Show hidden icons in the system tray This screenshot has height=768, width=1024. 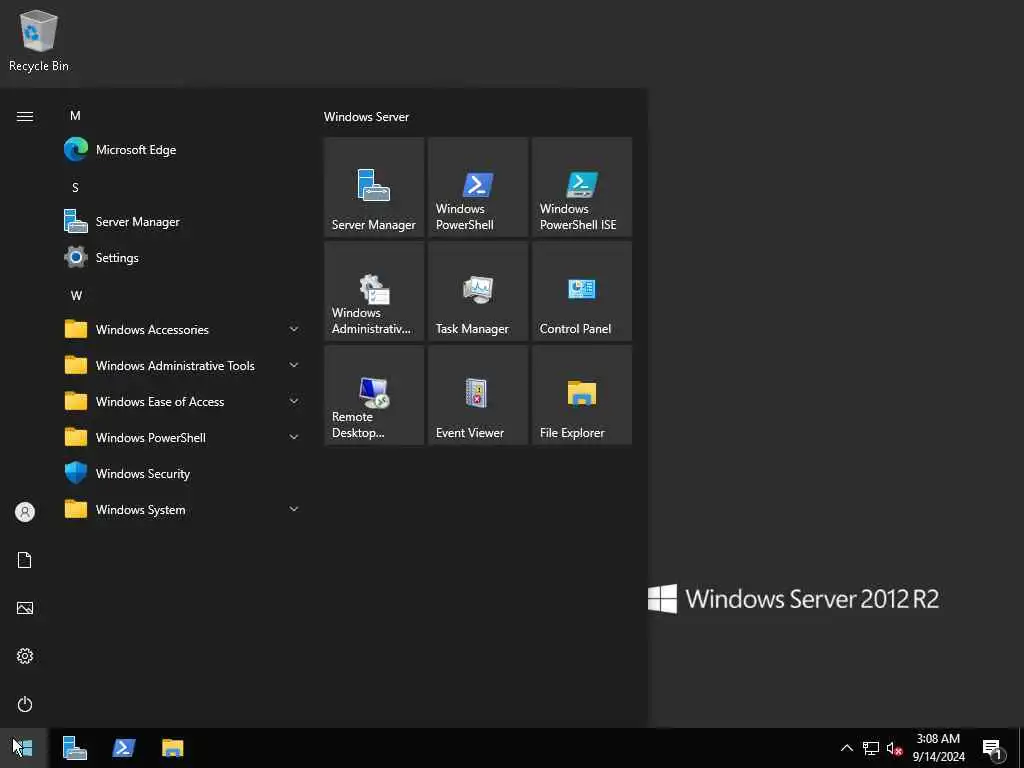click(x=846, y=748)
